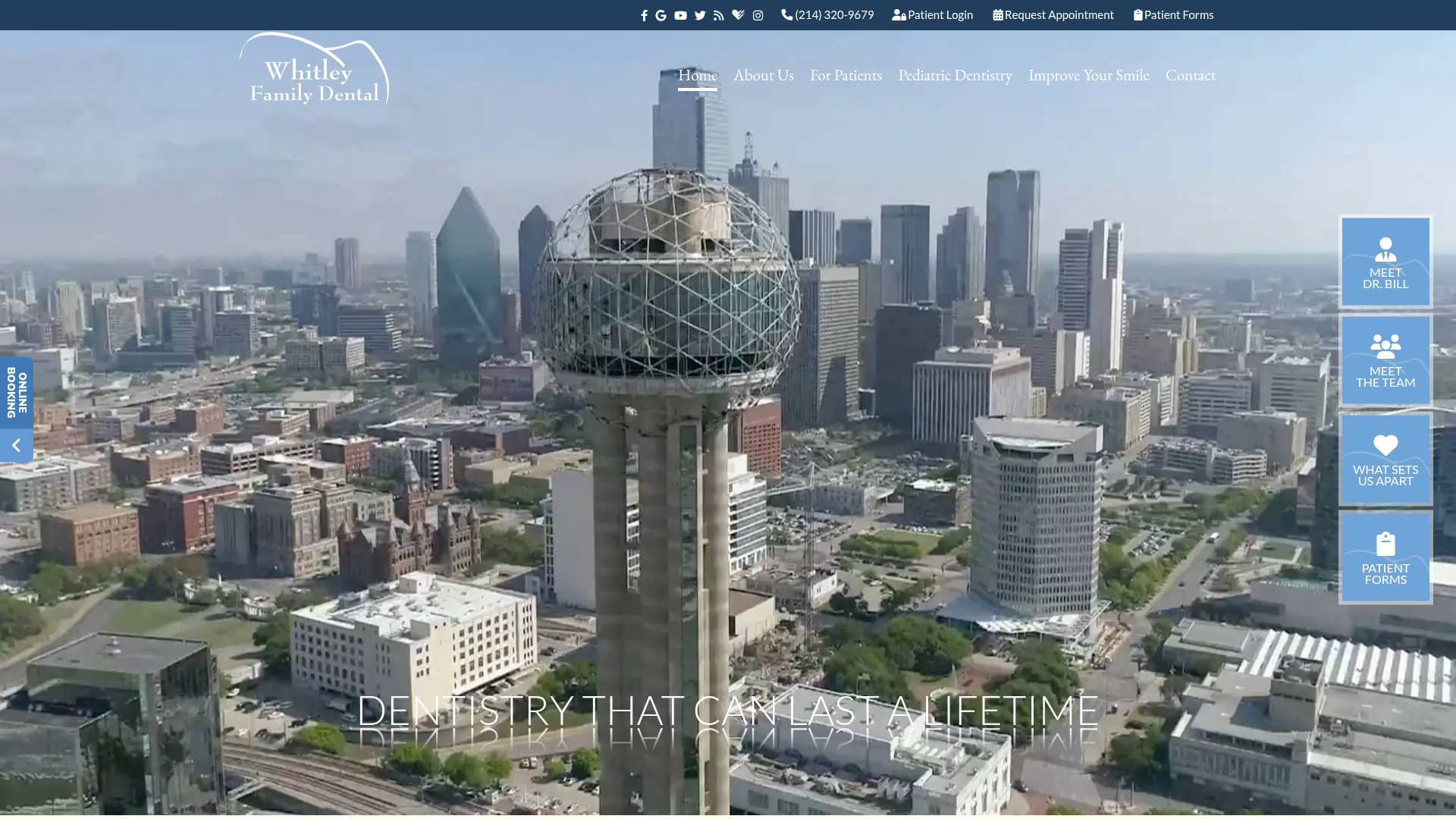Go to the Contact page
Screen dimensions: 1456x819
click(1190, 75)
